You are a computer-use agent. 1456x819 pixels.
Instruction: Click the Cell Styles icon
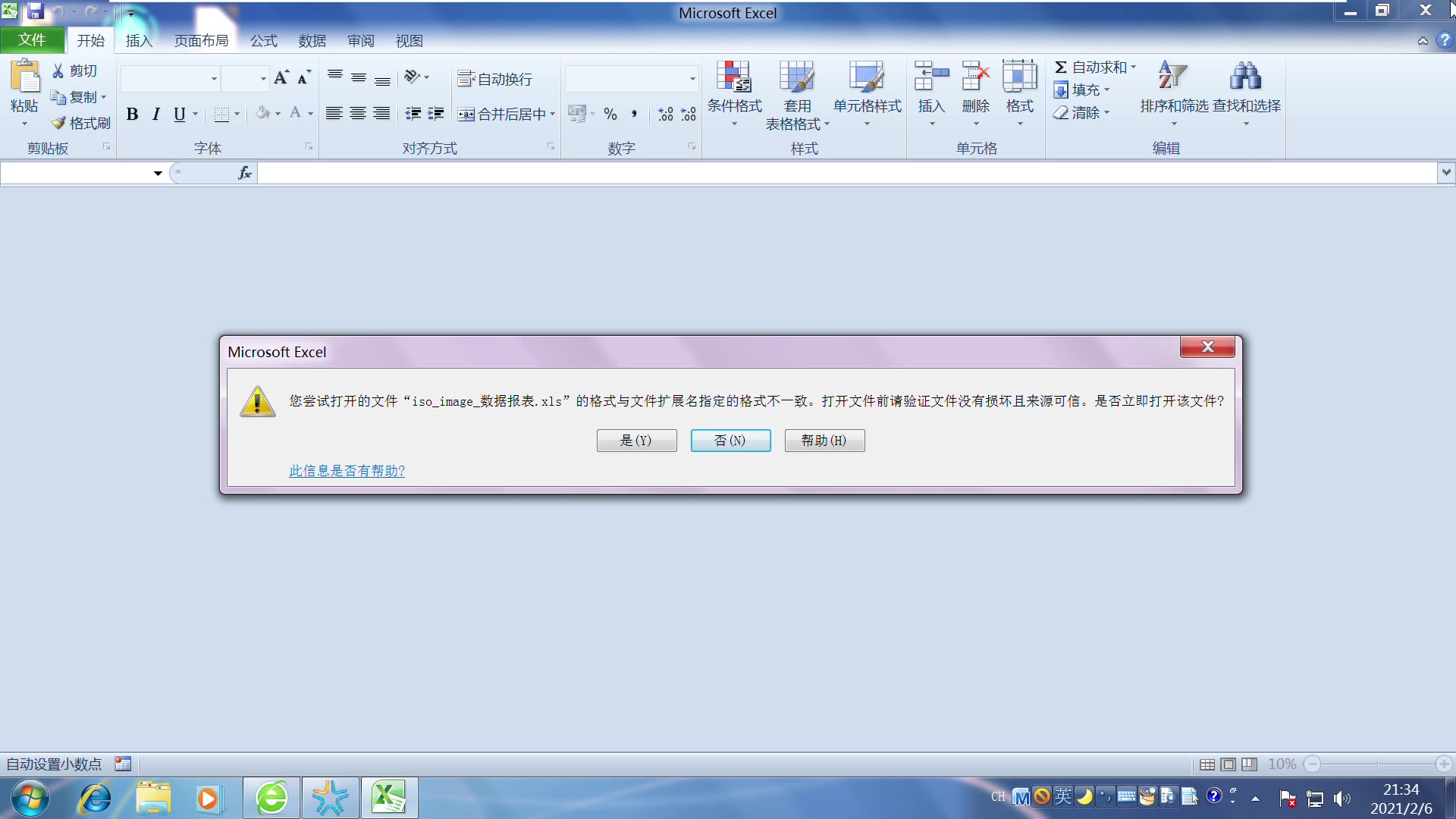[x=867, y=77]
